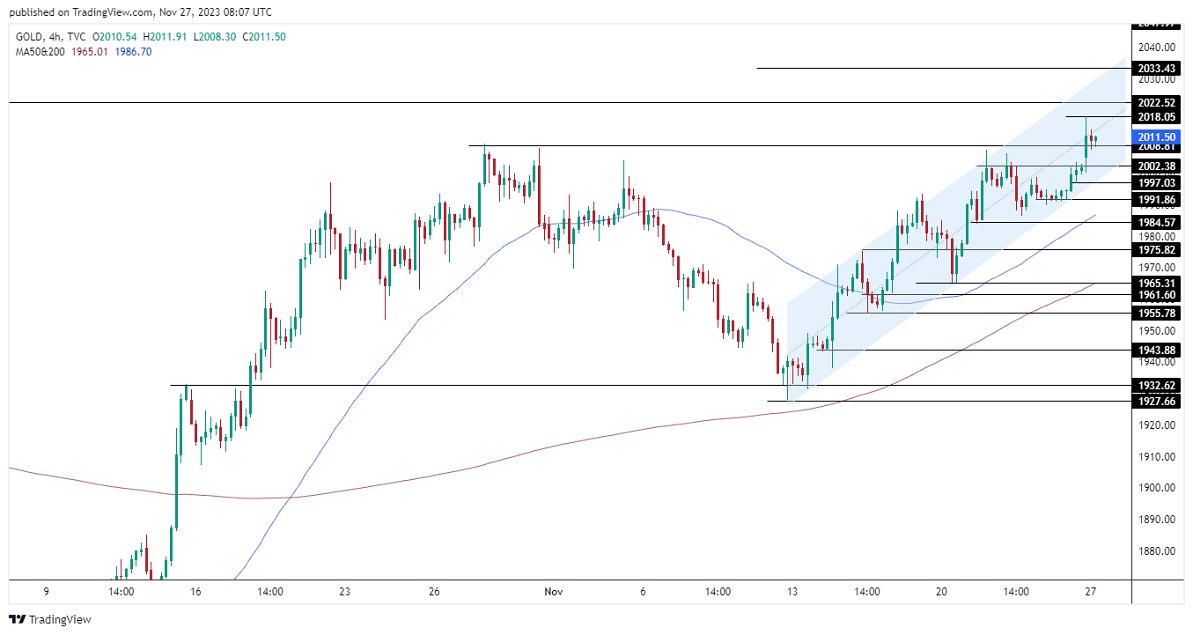
Task: Click the MA value 1965.01
Action: 90,52
